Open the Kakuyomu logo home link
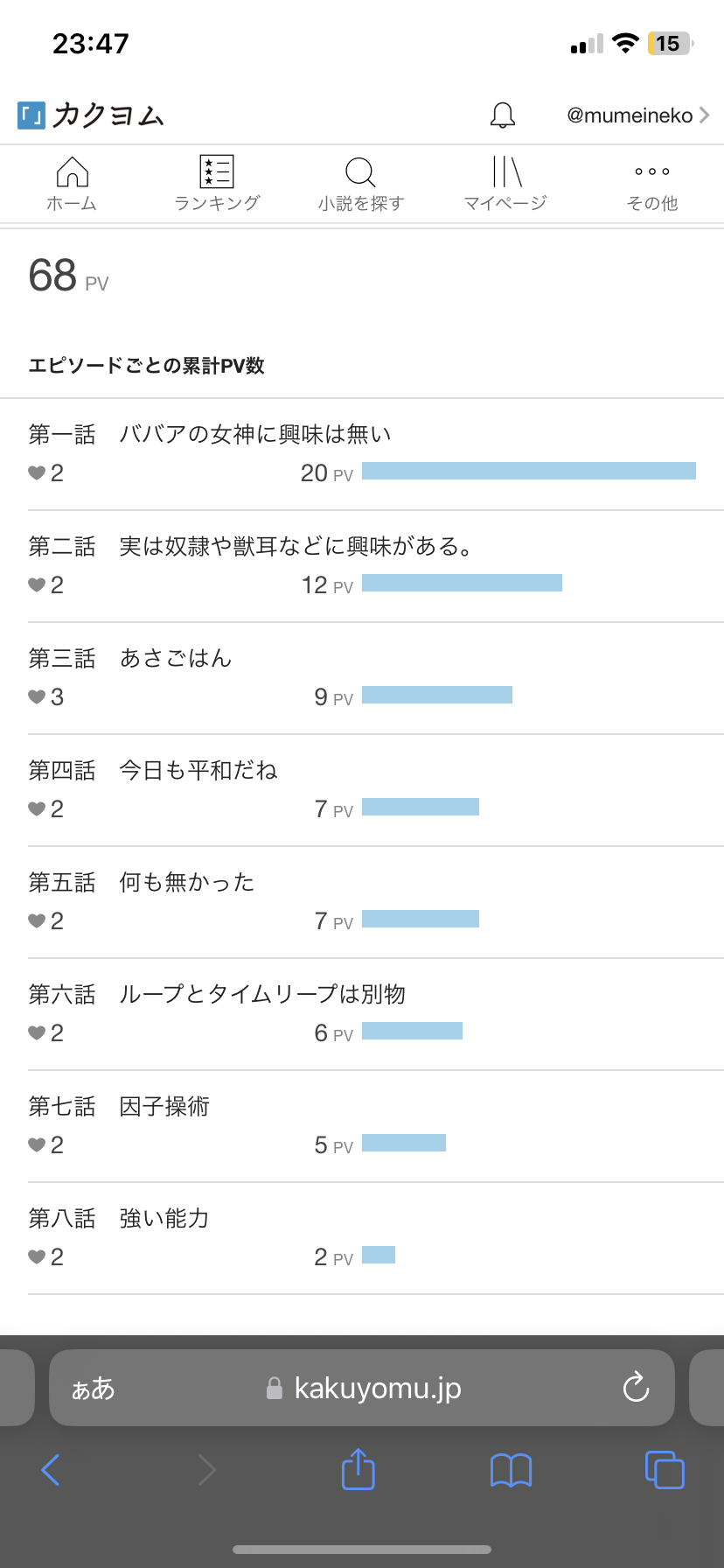The image size is (724, 1568). coord(91,115)
